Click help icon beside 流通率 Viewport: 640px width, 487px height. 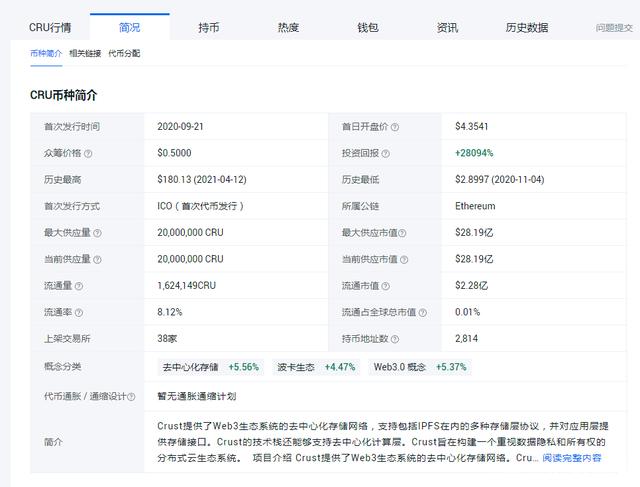pyautogui.click(x=78, y=312)
